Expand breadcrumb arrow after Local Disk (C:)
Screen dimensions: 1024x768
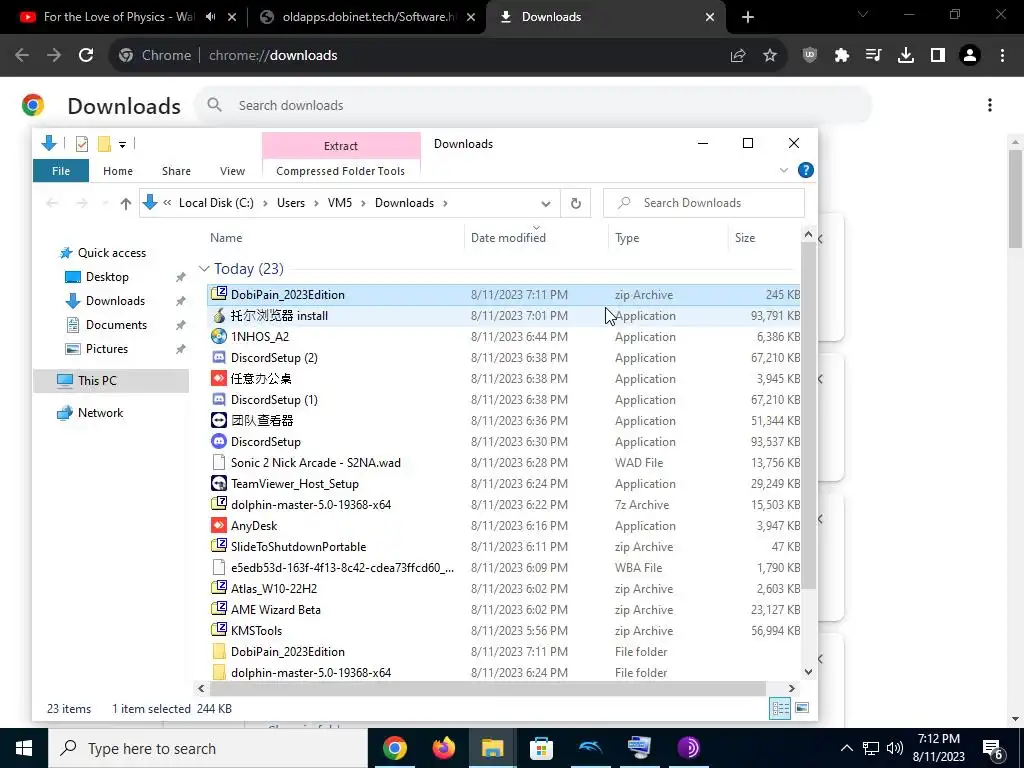(266, 203)
